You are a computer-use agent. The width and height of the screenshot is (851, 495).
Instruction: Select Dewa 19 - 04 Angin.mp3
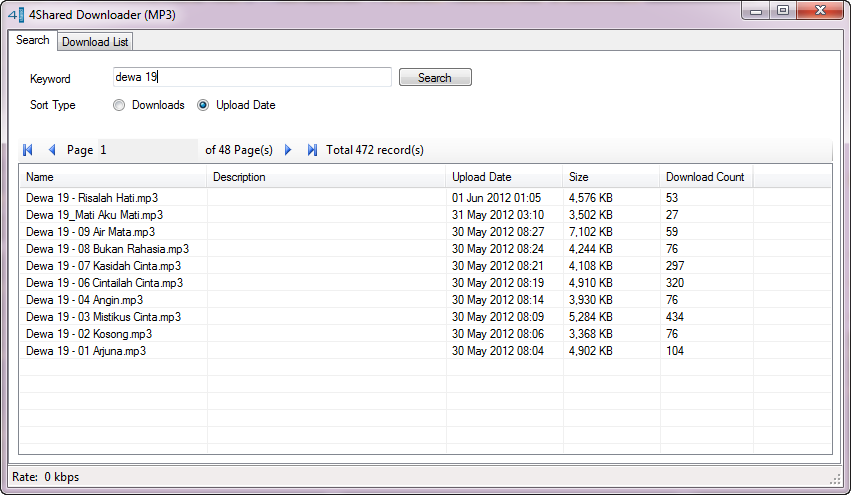(85, 300)
